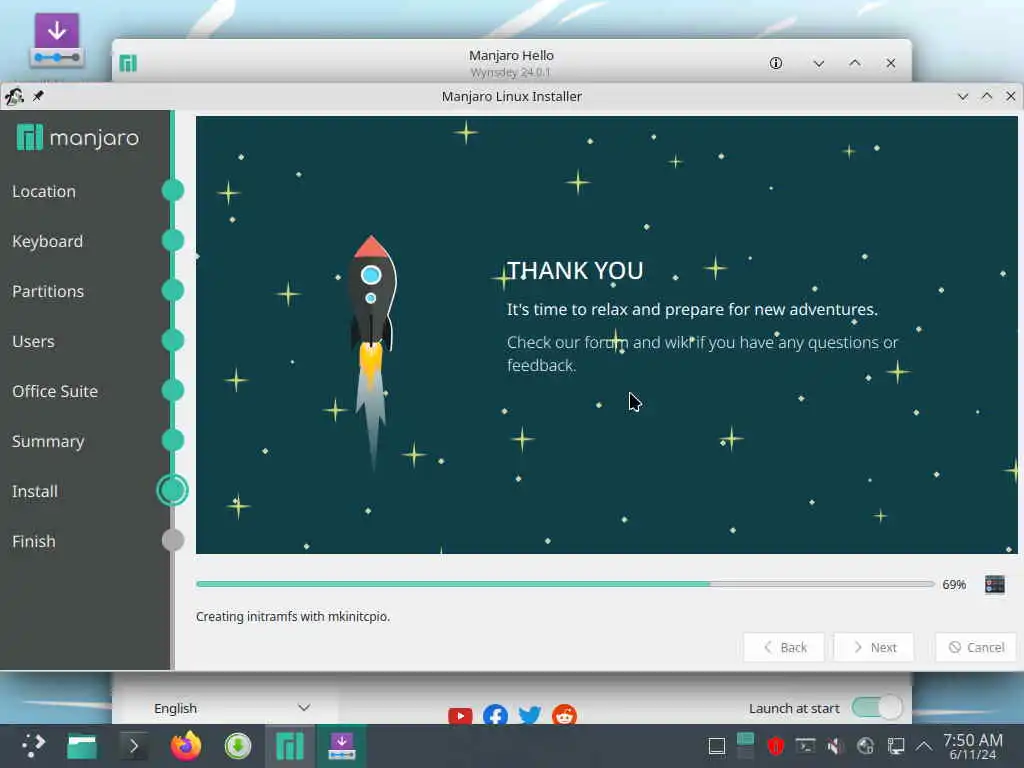
Task: Open the file manager from the taskbar
Action: 82,746
